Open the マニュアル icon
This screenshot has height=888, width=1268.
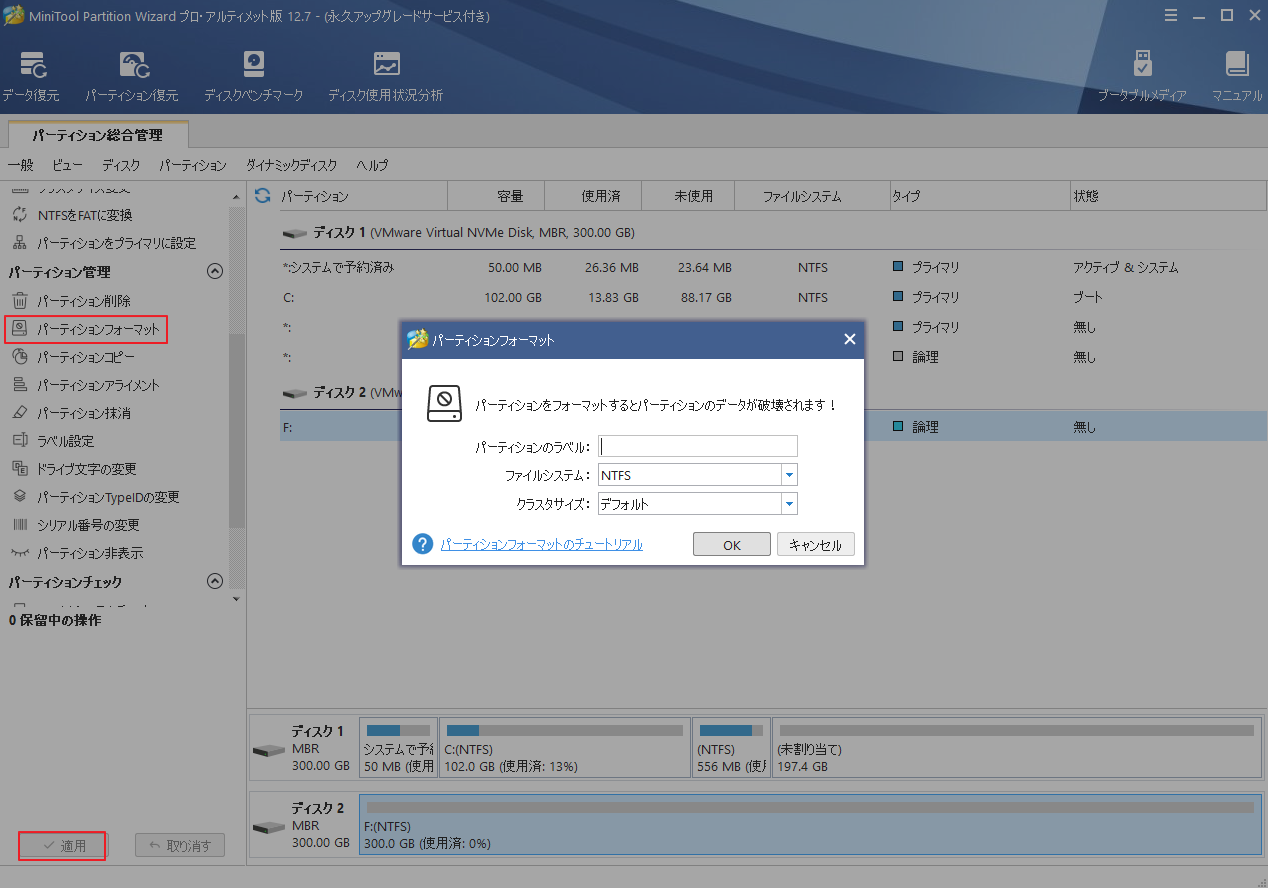(1237, 66)
